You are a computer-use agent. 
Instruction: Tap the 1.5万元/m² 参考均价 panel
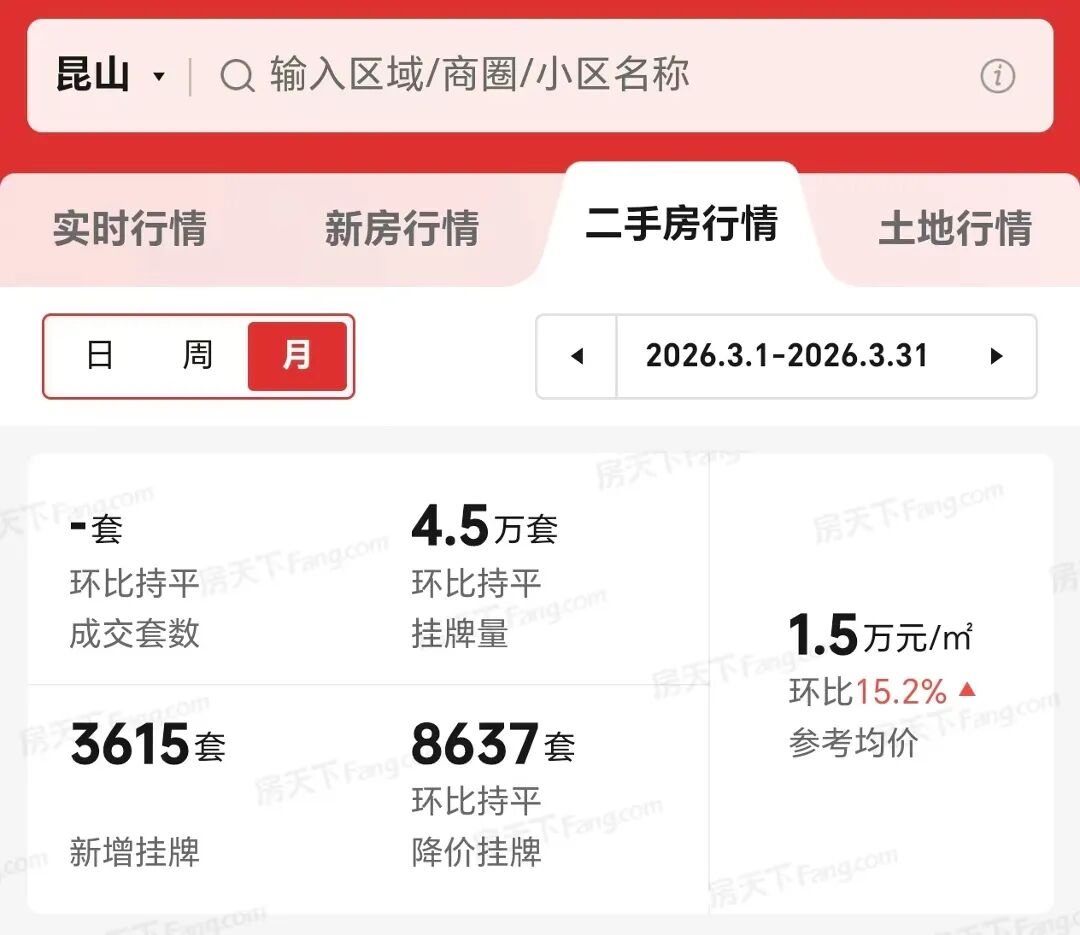(881, 685)
